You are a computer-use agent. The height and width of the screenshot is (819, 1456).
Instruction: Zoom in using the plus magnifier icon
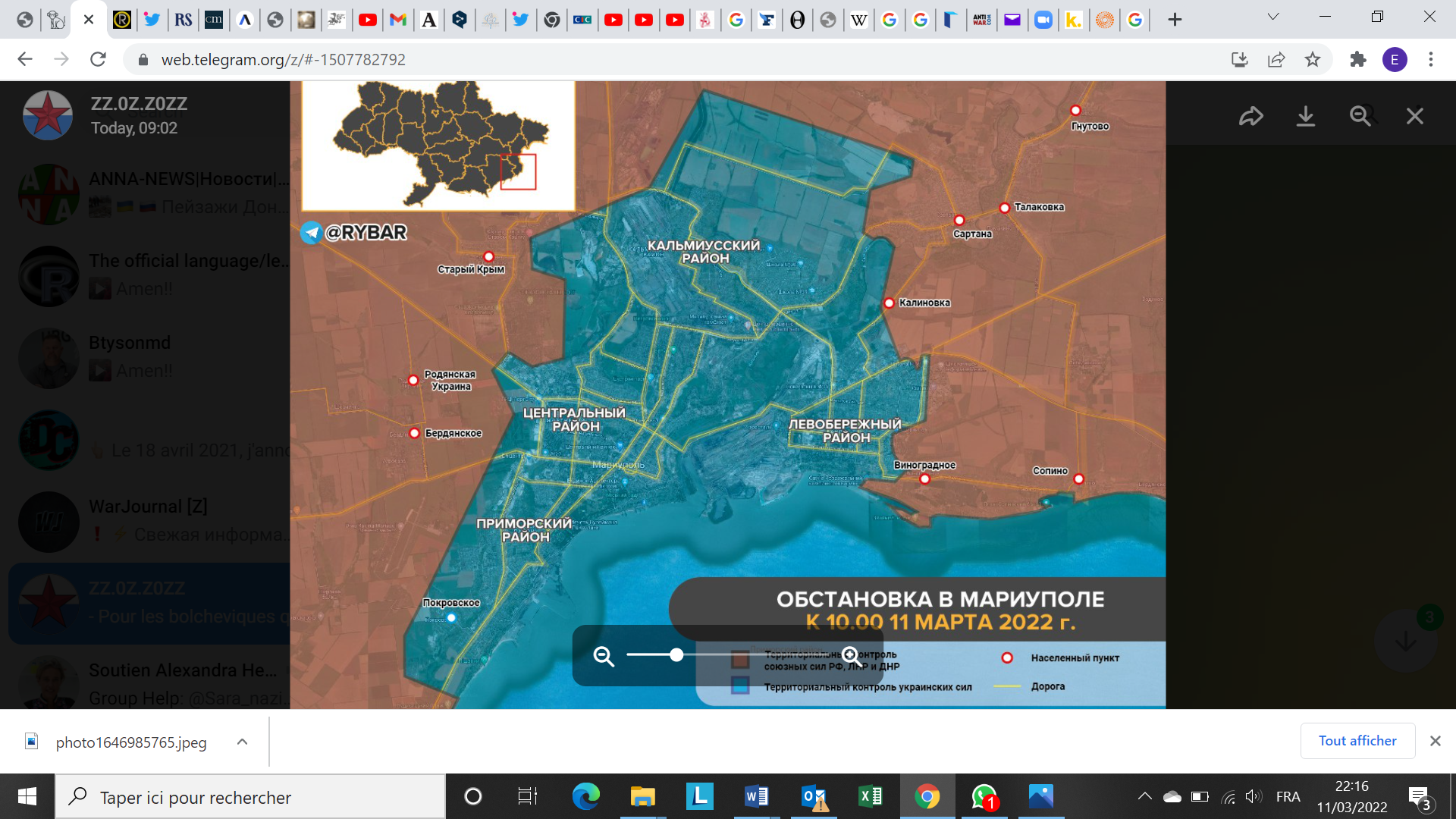(851, 655)
